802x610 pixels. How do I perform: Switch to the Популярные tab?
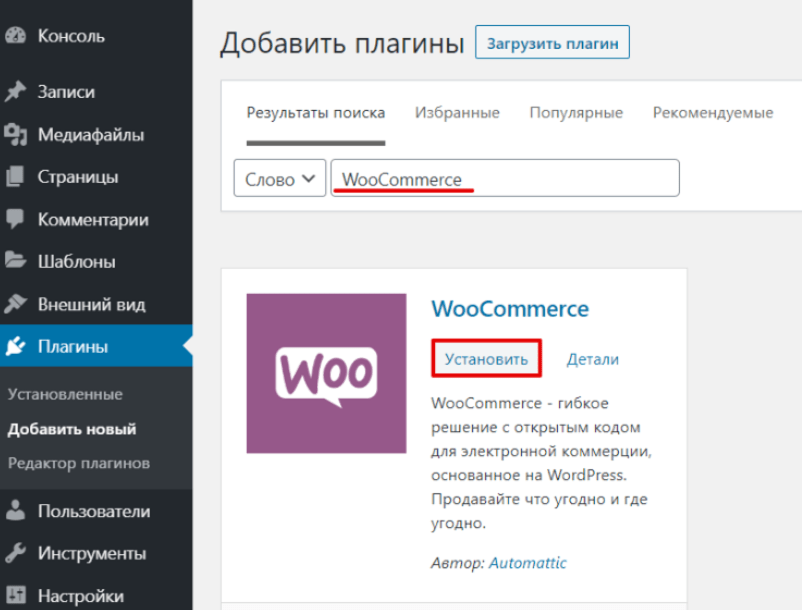tap(576, 112)
